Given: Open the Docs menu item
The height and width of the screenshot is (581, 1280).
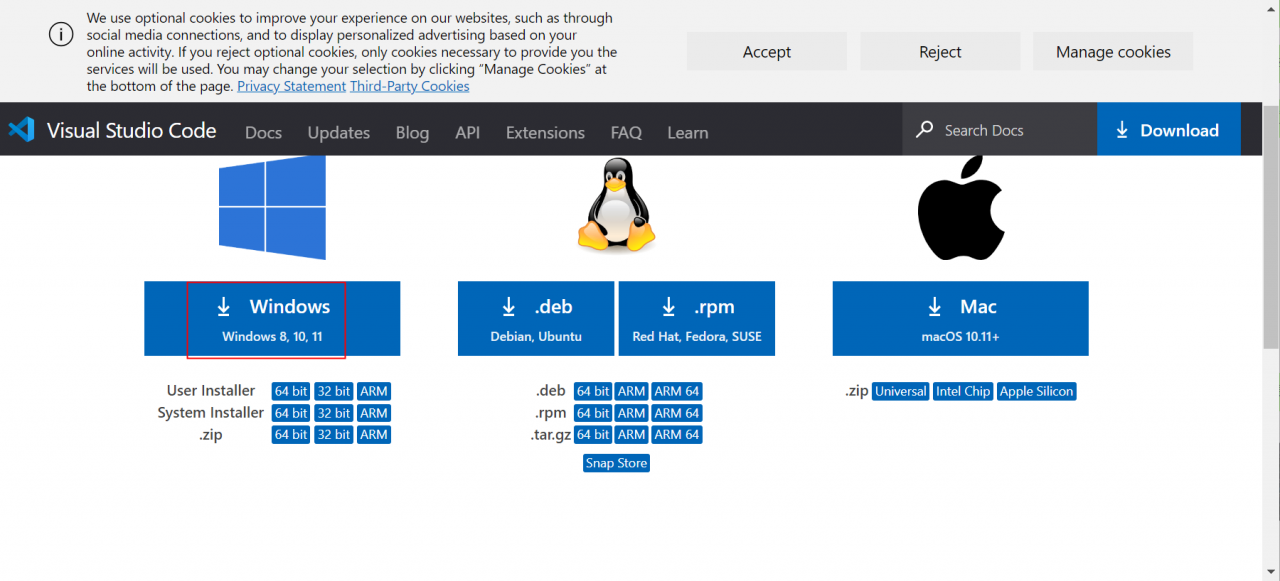Looking at the screenshot, I should click(263, 132).
